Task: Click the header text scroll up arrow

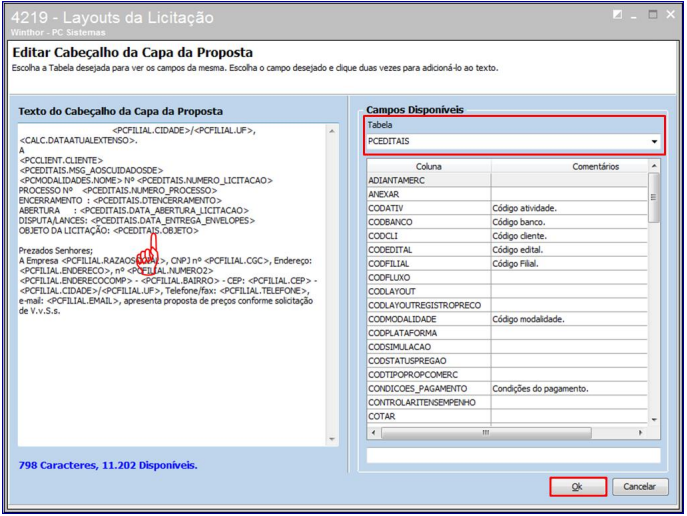Action: click(332, 131)
